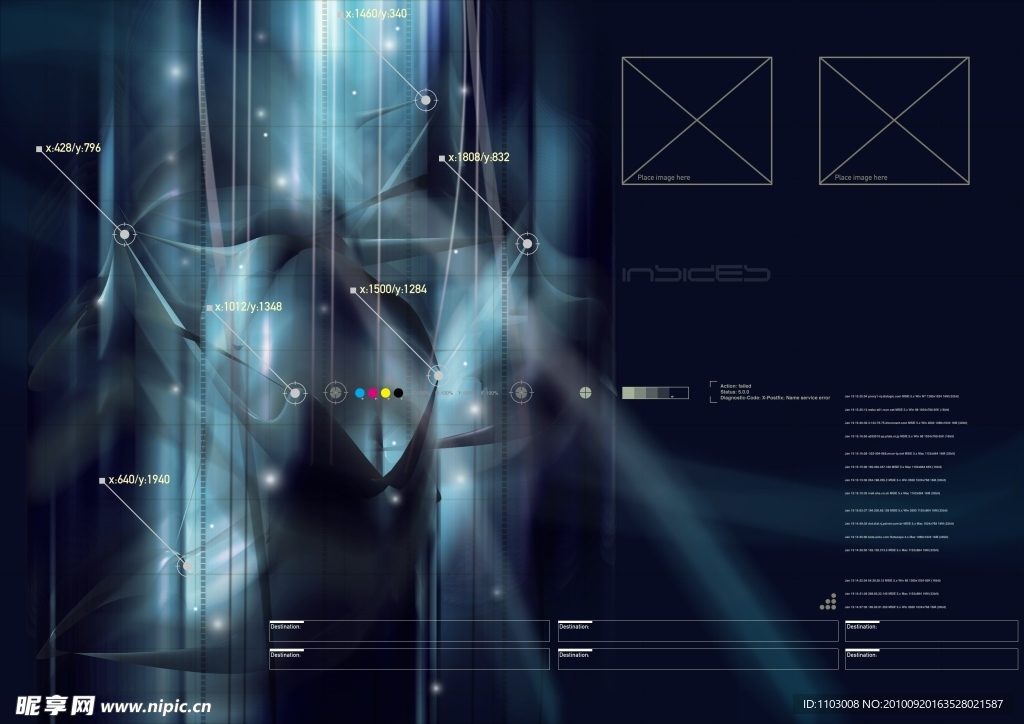Click the square handle beside x:1808/y:832

442,158
